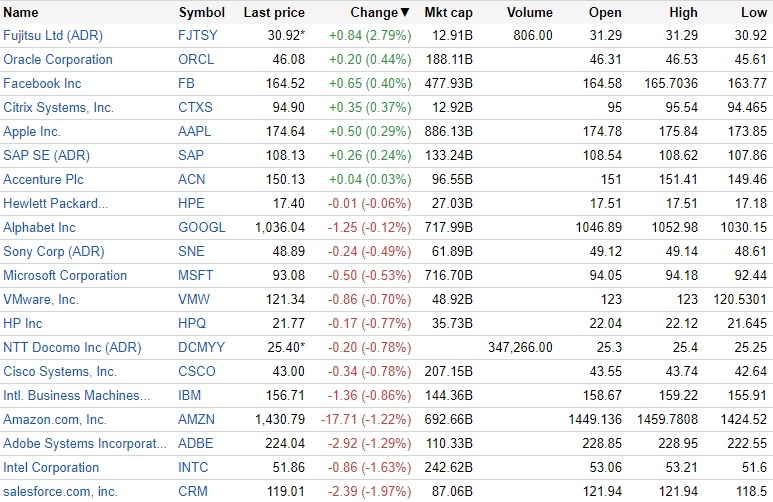Click the AMZN ticker symbol
773x502 pixels.
[x=198, y=419]
